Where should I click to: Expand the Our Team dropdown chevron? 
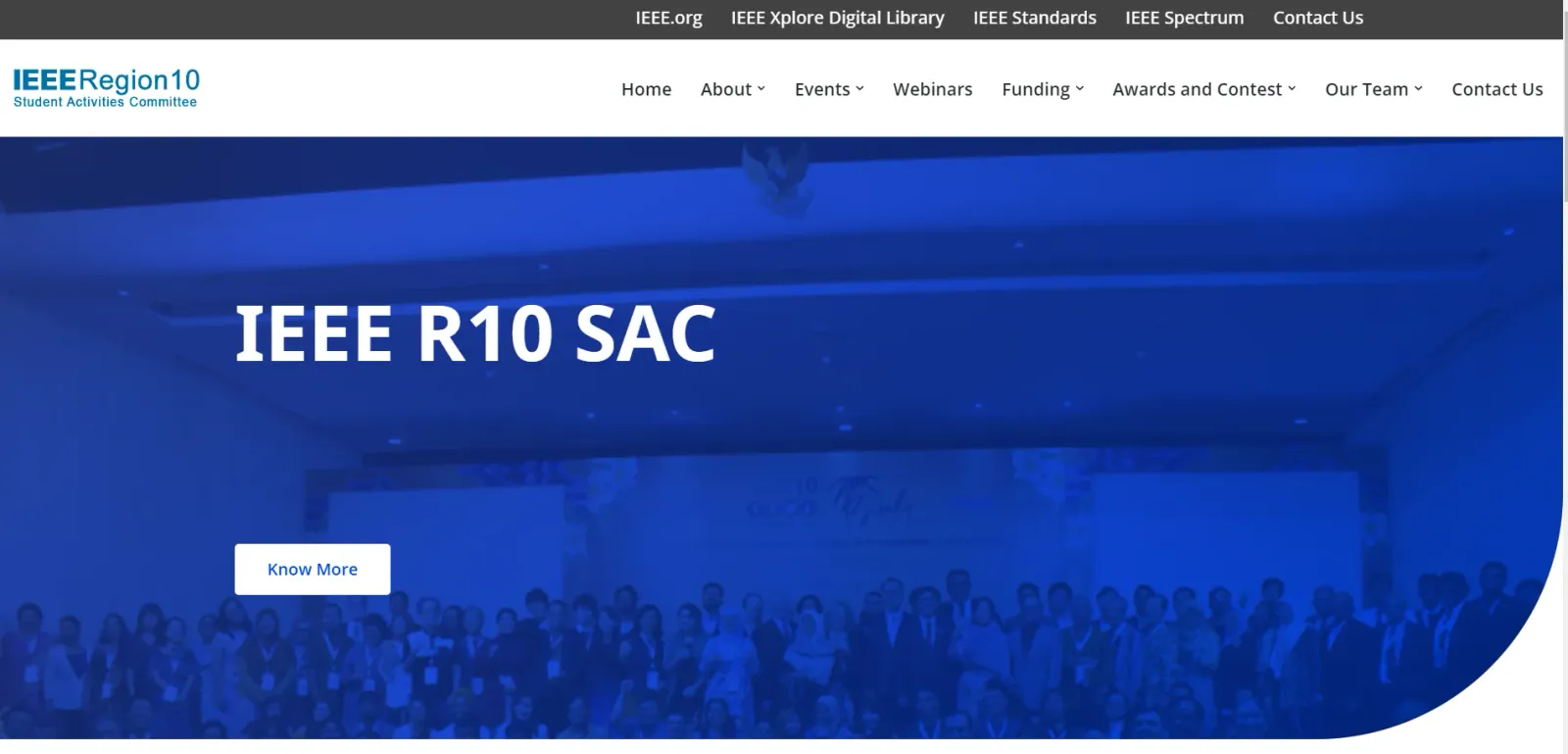pos(1418,89)
